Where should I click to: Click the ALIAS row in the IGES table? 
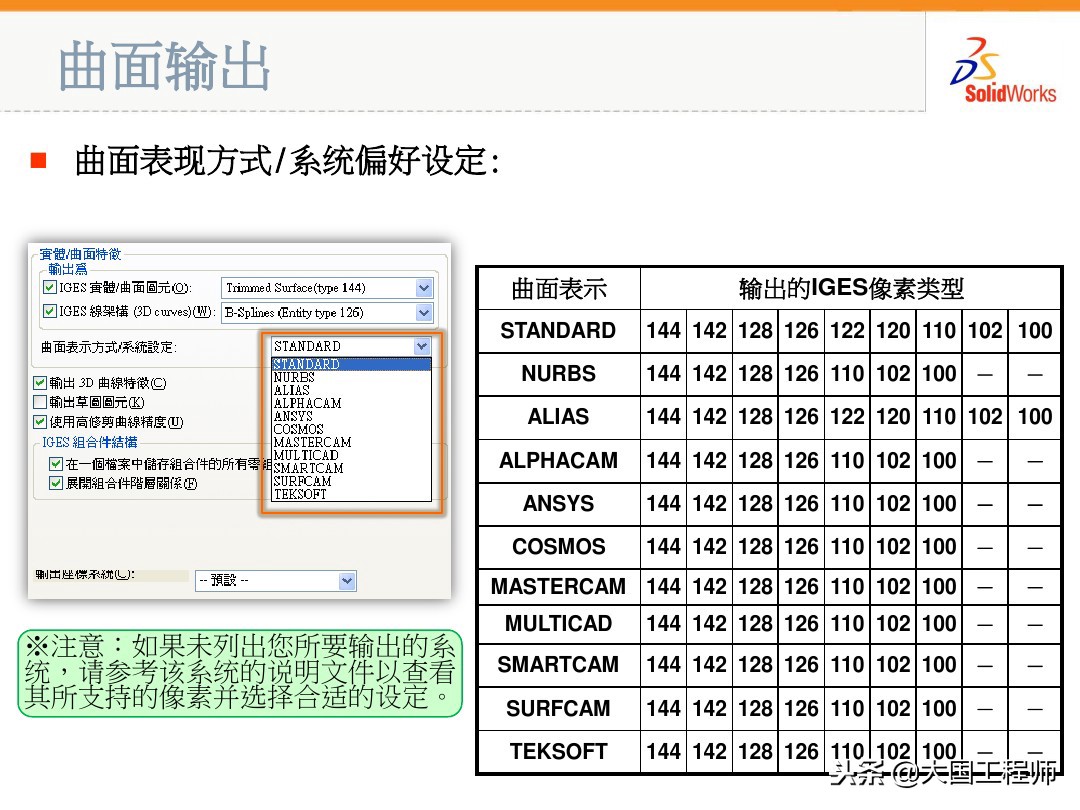(558, 417)
